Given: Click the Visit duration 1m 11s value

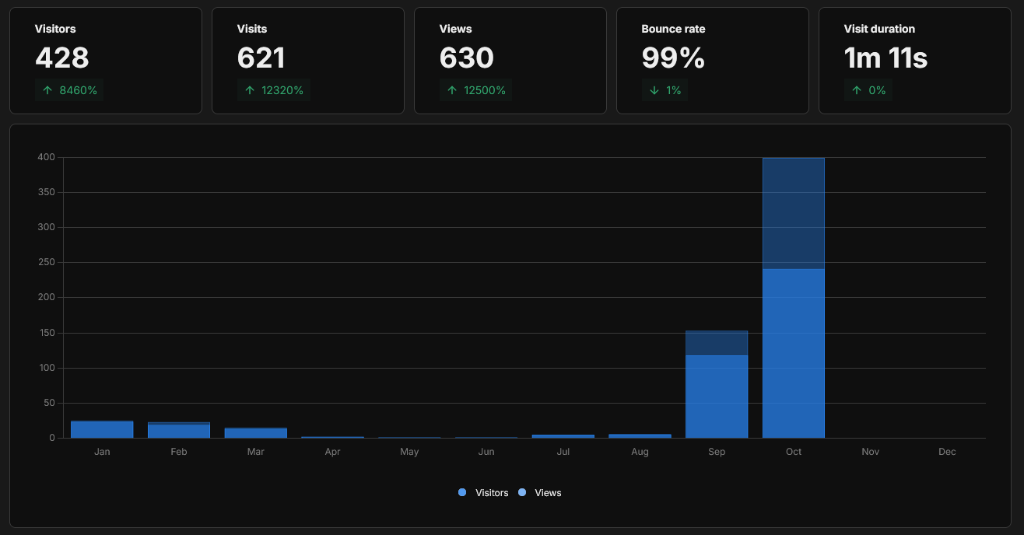Looking at the screenshot, I should 885,59.
